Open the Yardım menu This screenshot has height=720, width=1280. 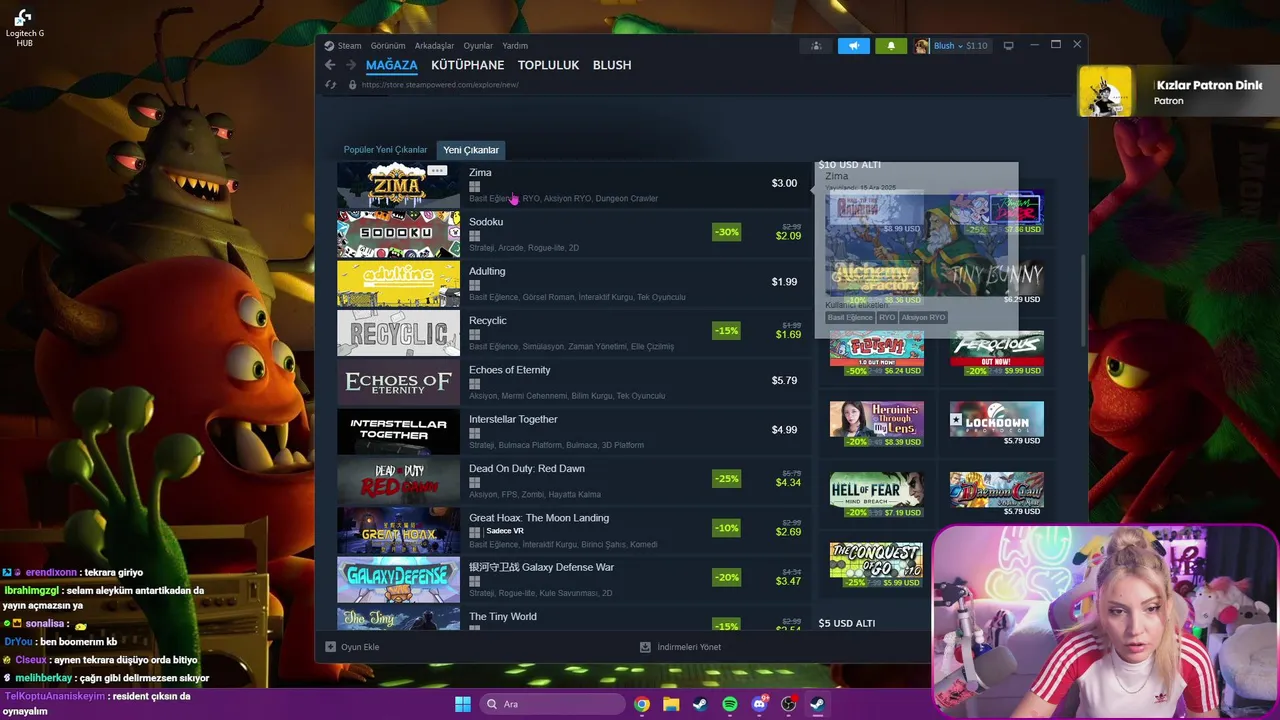(x=515, y=46)
